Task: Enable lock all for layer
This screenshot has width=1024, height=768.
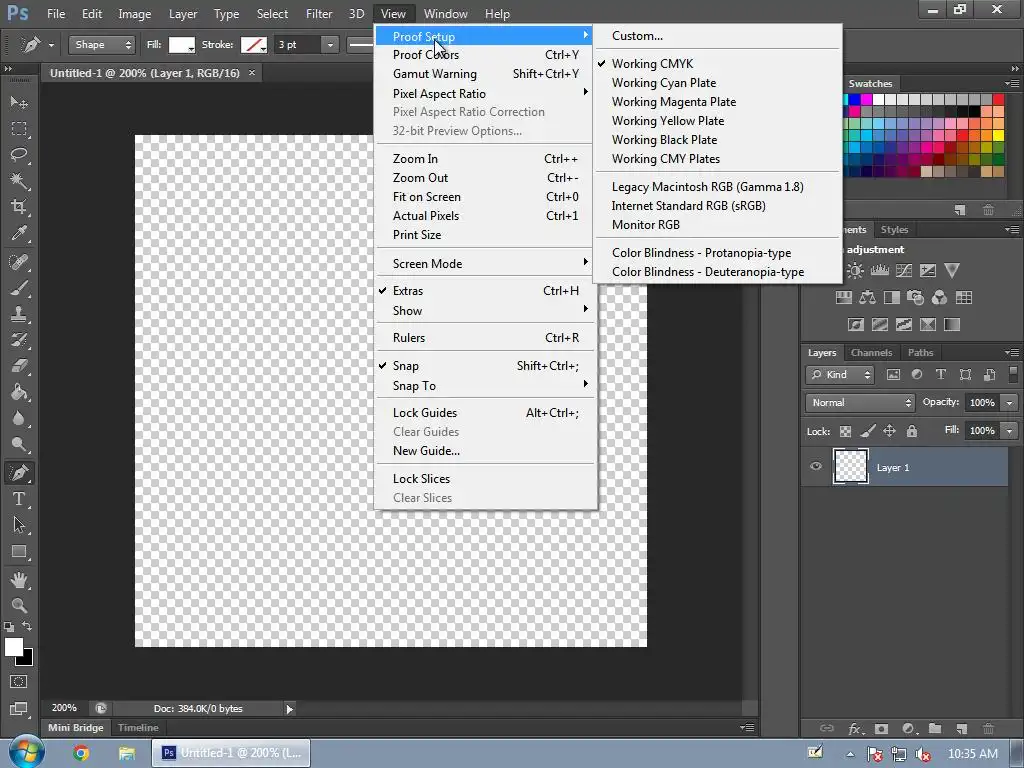Action: click(912, 431)
